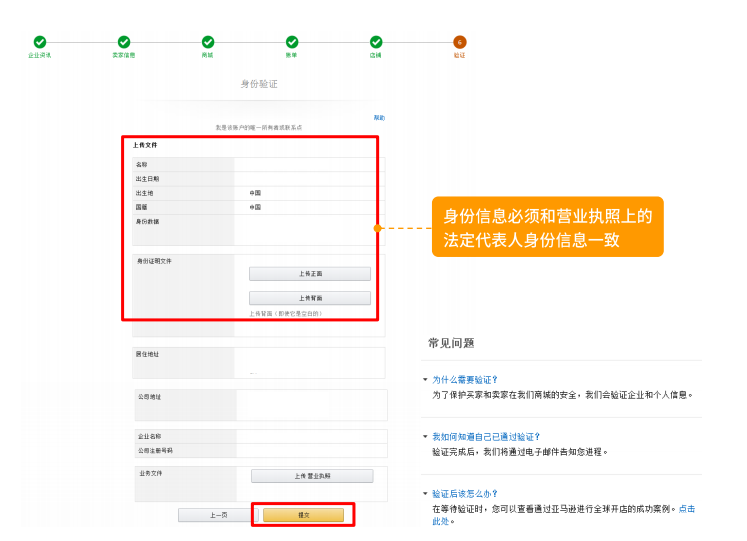The height and width of the screenshot is (541, 747).
Task: Click the 出生地 value showing 中国
Action: click(x=255, y=193)
